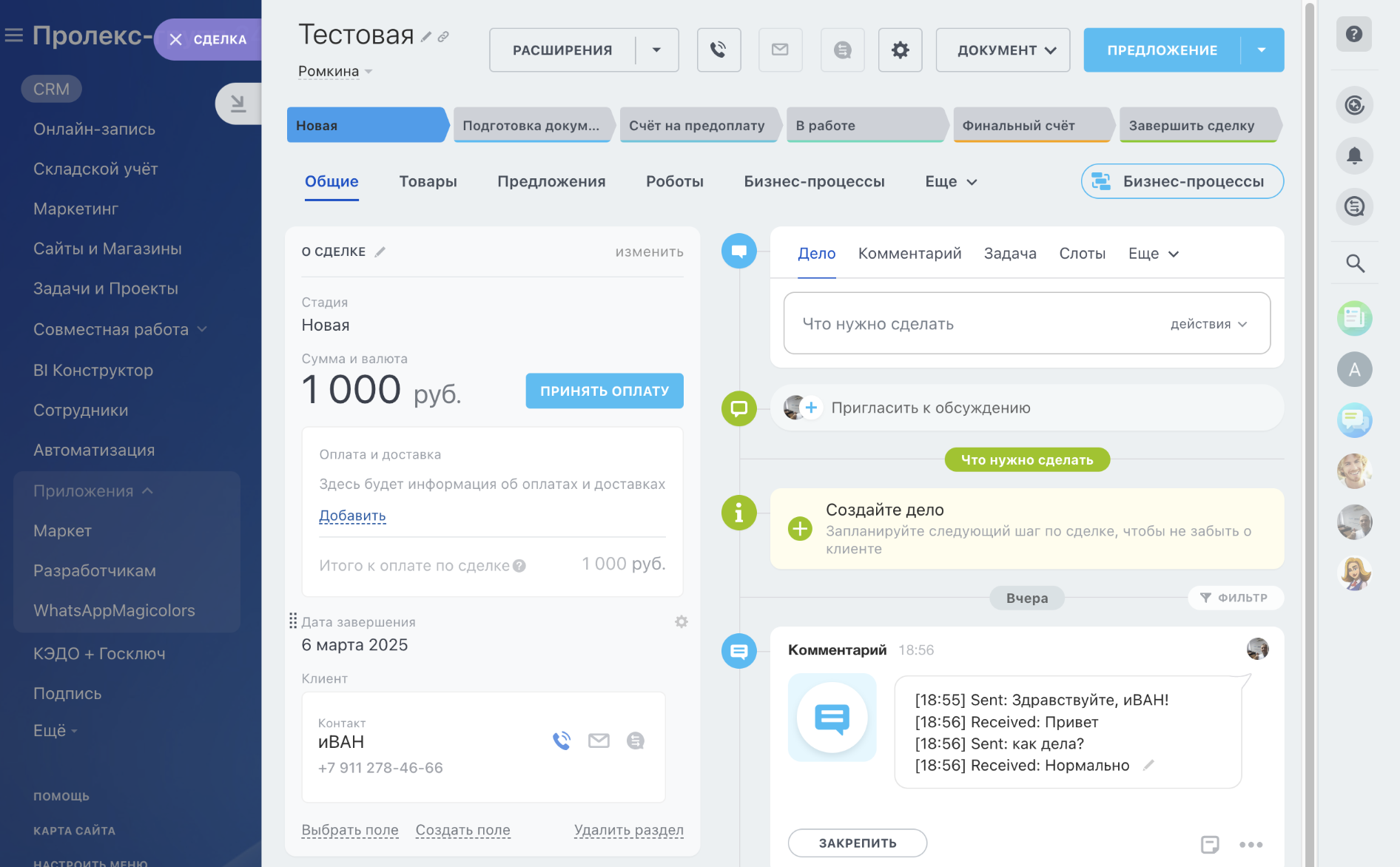
Task: Open the chat bubble icon in header
Action: (842, 50)
